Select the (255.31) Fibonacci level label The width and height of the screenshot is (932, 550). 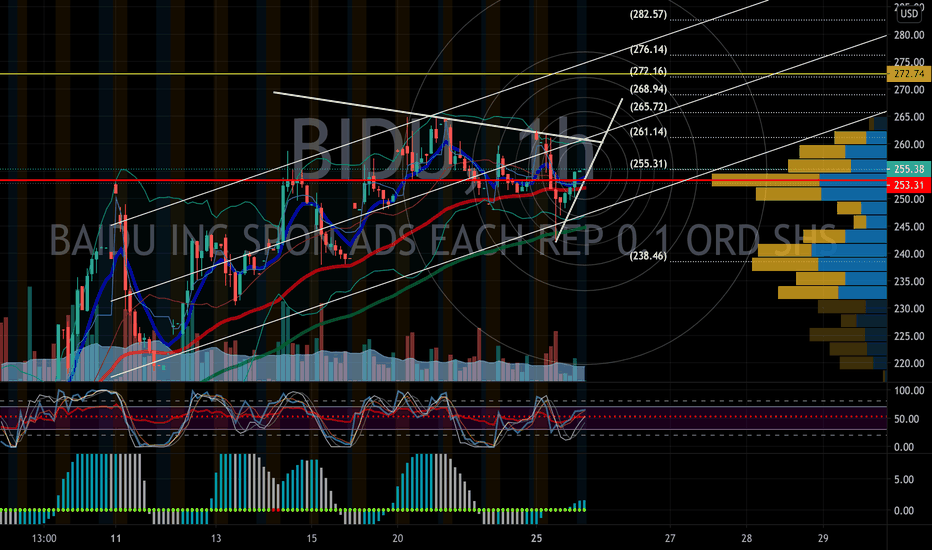pos(648,164)
